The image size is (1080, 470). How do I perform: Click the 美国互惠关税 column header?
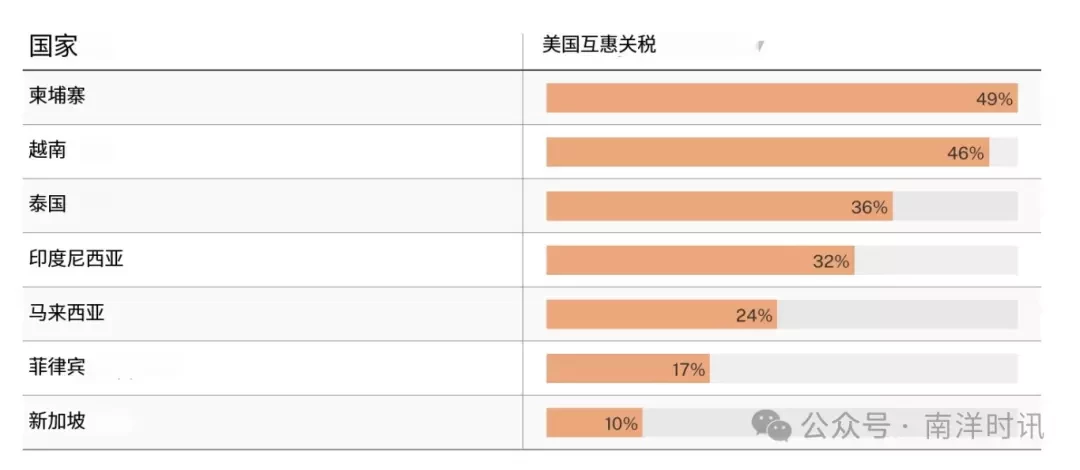click(x=599, y=45)
